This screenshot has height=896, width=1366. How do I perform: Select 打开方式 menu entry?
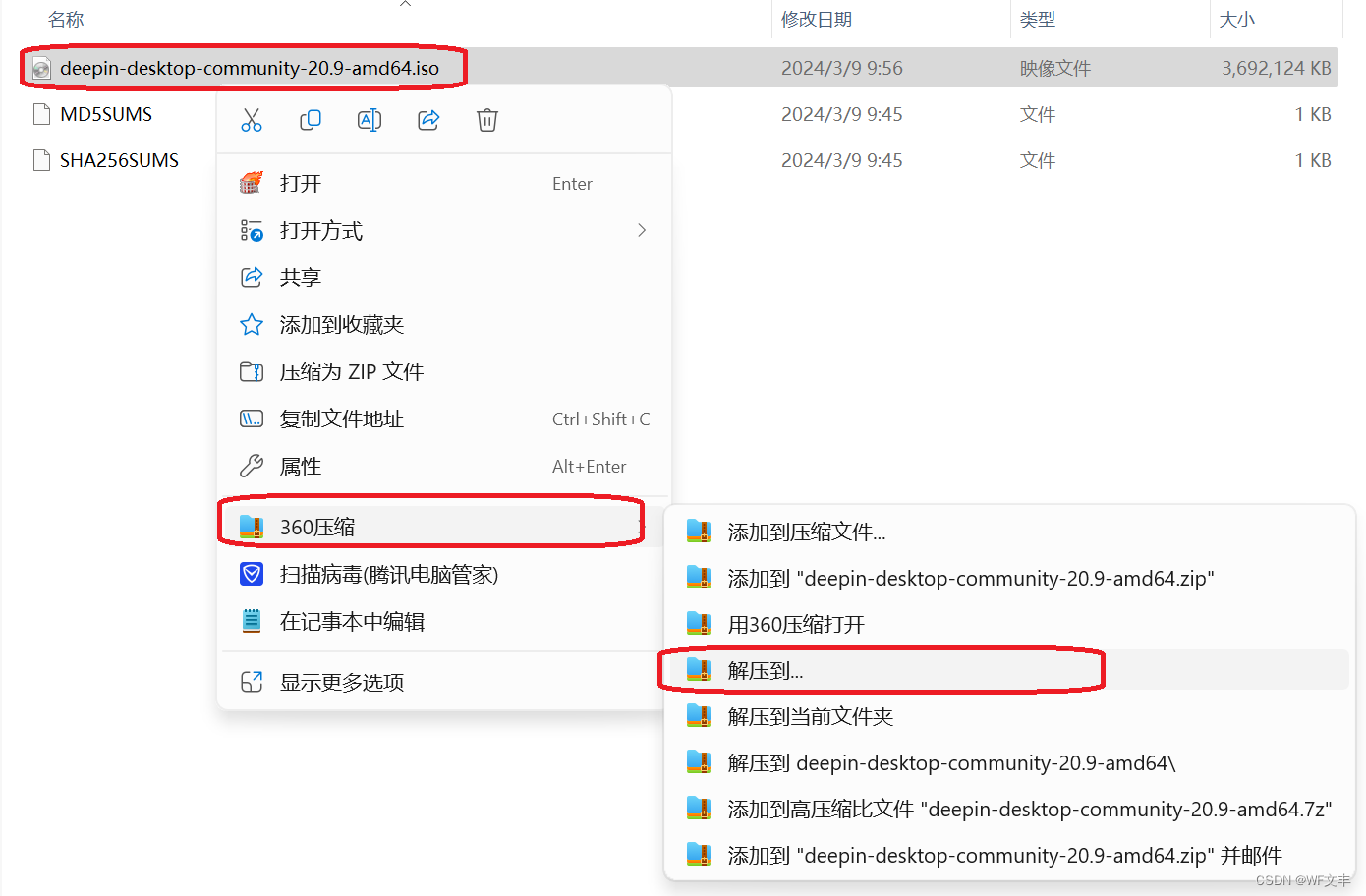pos(444,231)
